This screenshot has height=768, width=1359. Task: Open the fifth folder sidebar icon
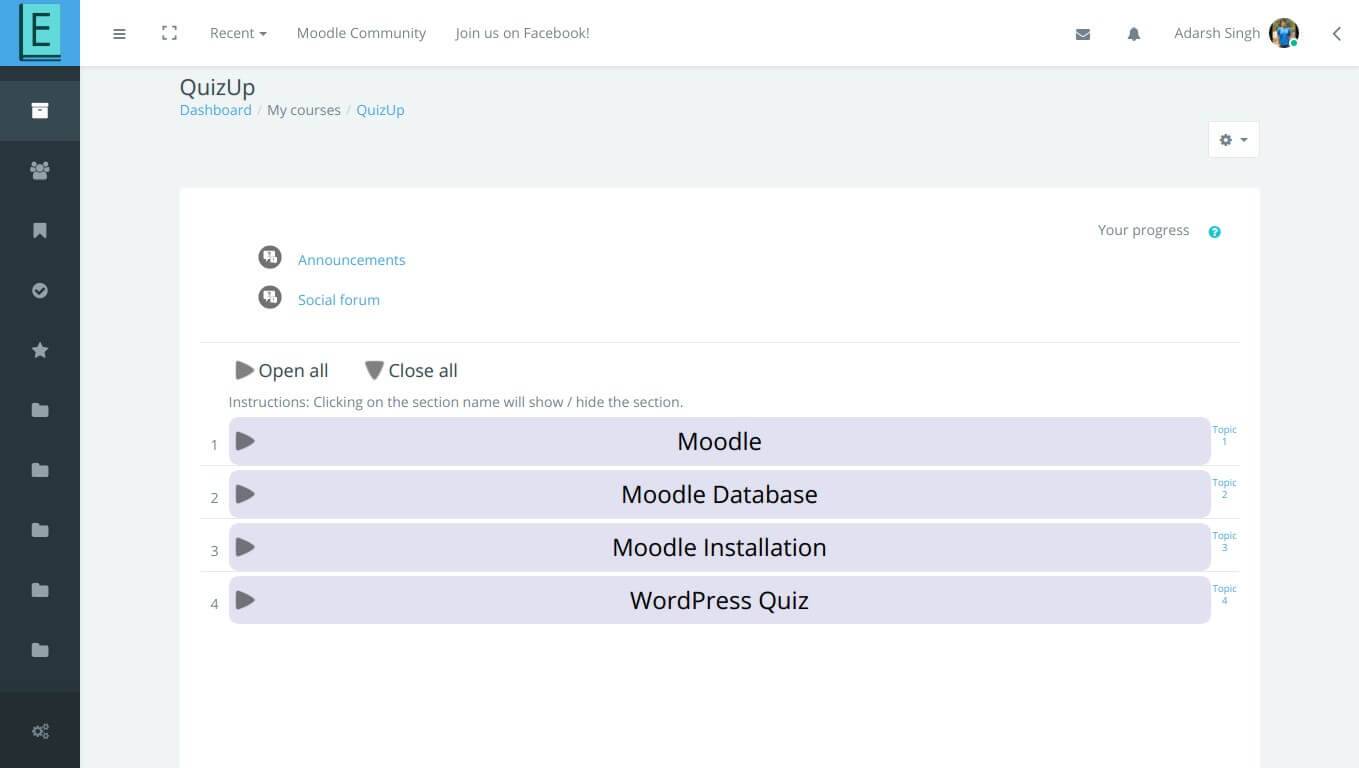click(40, 650)
